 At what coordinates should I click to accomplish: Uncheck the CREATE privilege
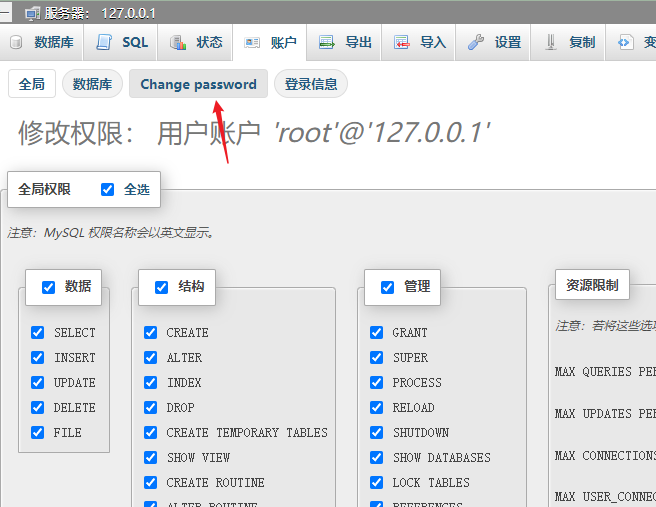coord(151,333)
